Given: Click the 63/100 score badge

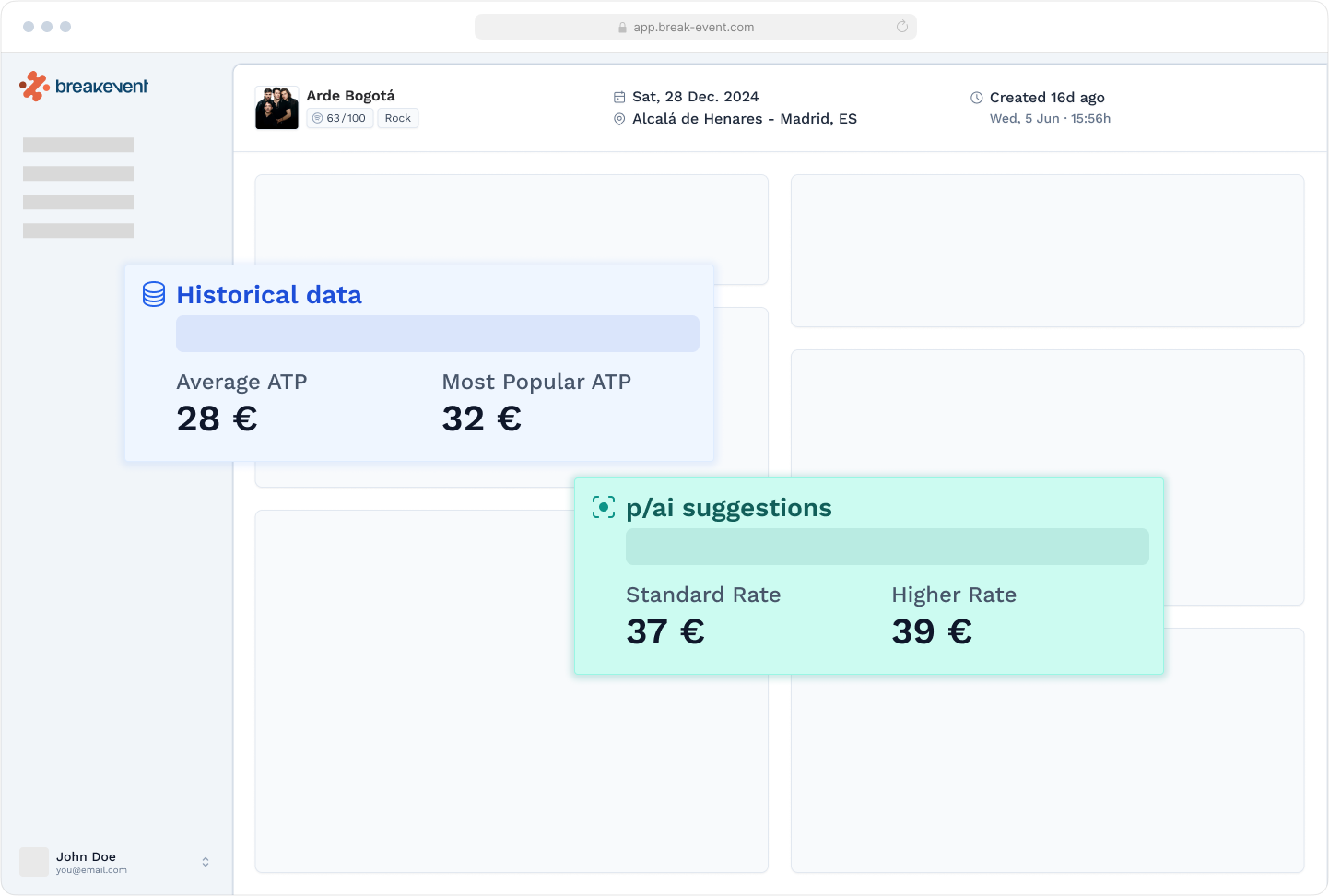Looking at the screenshot, I should coord(340,118).
